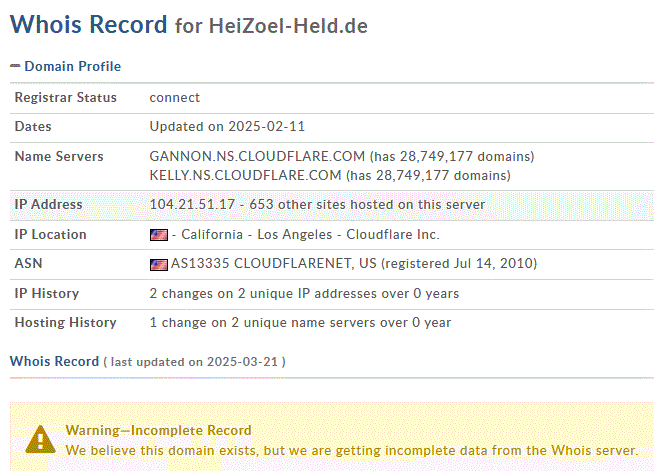
Task: Click the US flag in IP Location row
Action: click(159, 235)
